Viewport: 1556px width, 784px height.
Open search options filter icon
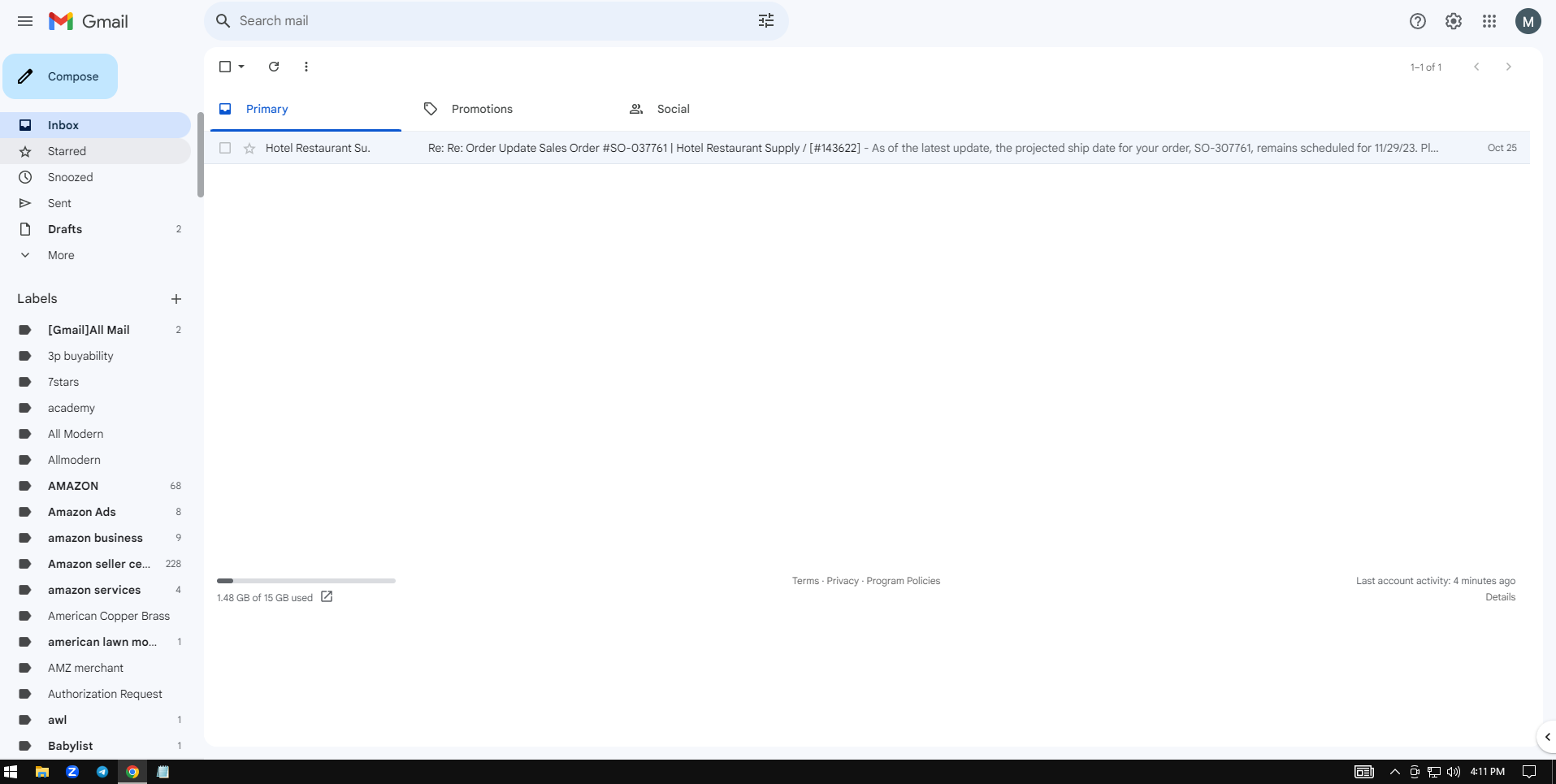766,21
